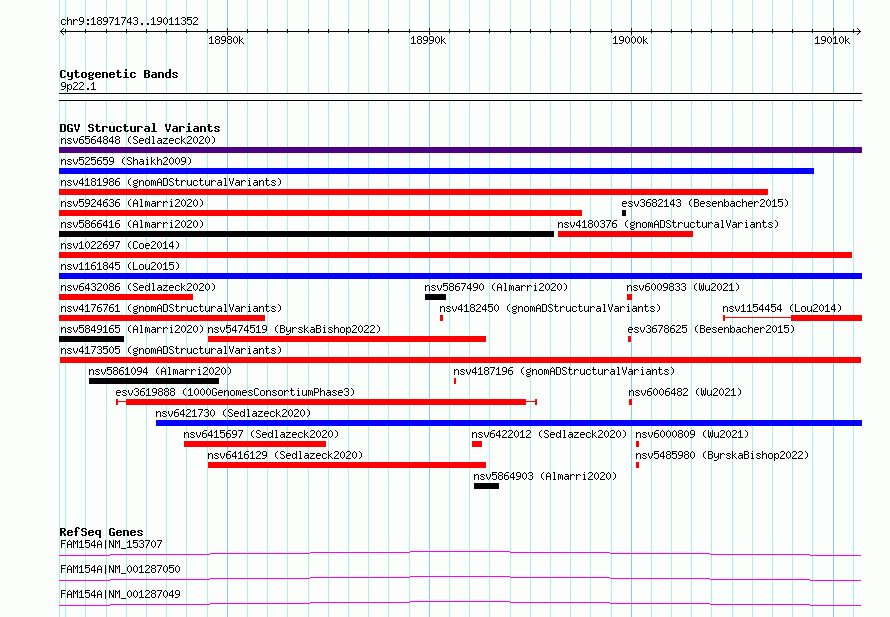Click nsv1022697 (Coe2014) label
The image size is (890, 617).
(x=120, y=245)
